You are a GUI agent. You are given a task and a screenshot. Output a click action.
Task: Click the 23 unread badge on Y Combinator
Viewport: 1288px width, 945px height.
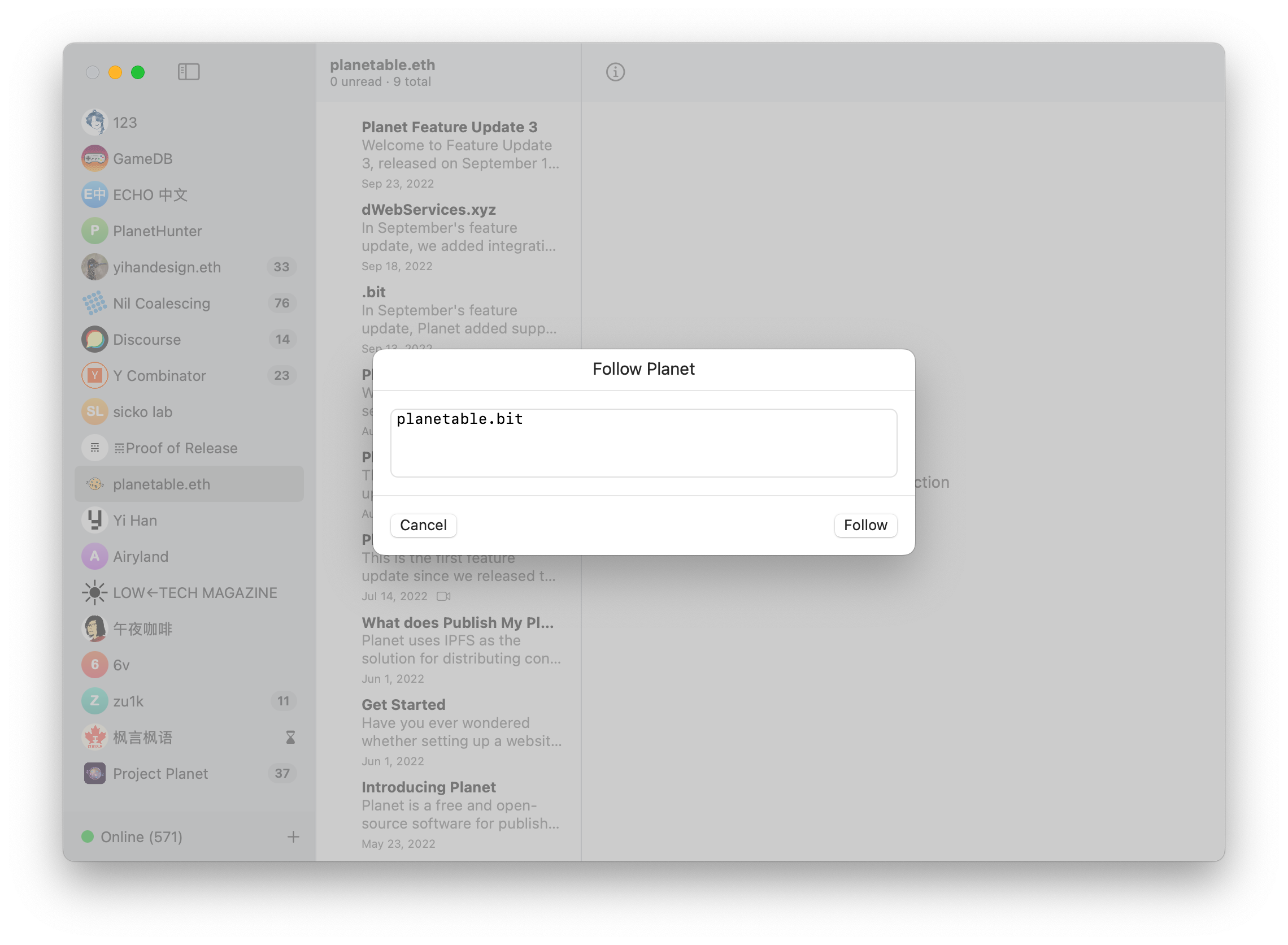(x=281, y=376)
